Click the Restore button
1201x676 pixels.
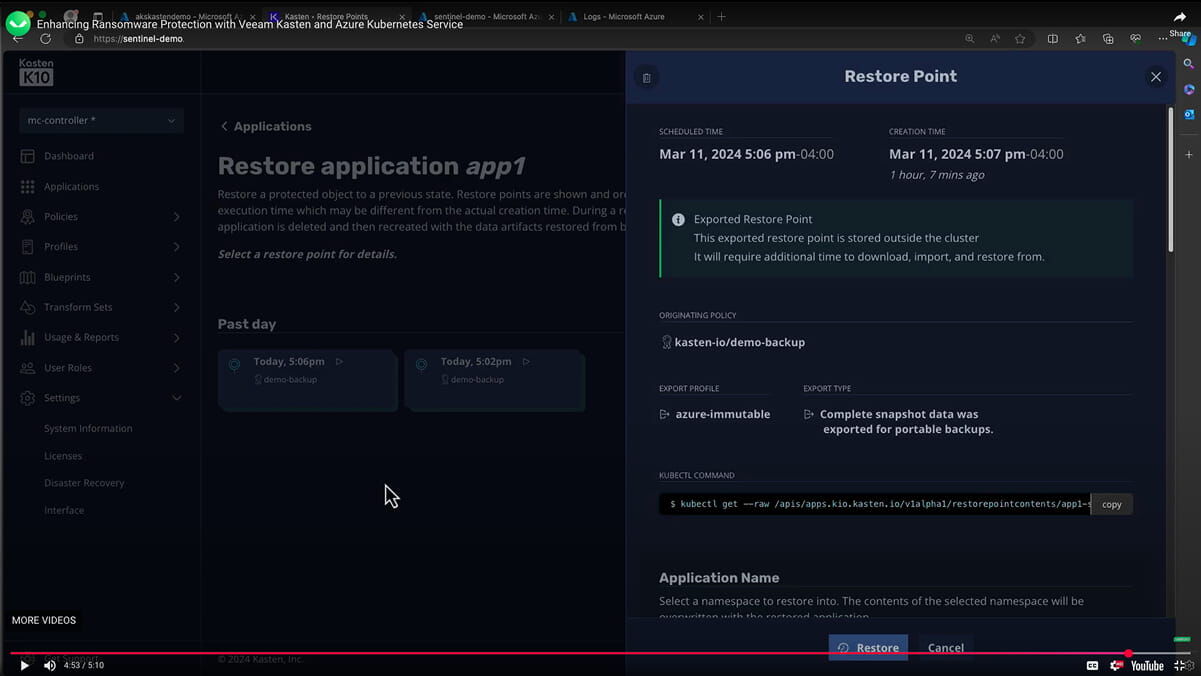(x=868, y=648)
